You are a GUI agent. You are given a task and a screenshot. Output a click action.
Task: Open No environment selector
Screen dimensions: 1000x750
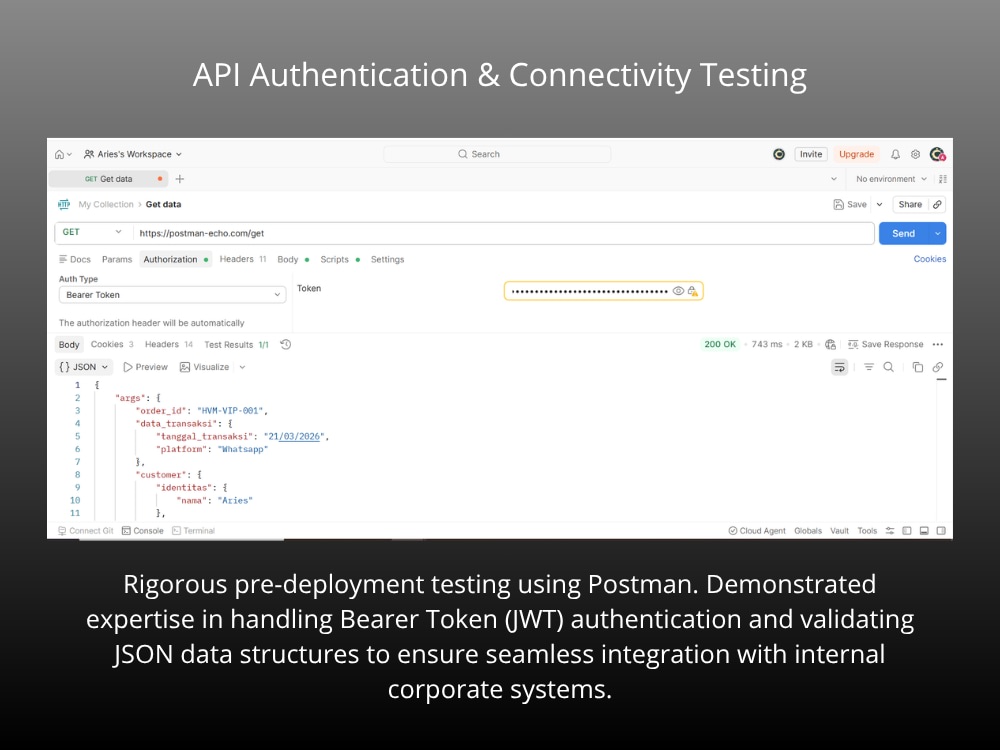(x=891, y=179)
